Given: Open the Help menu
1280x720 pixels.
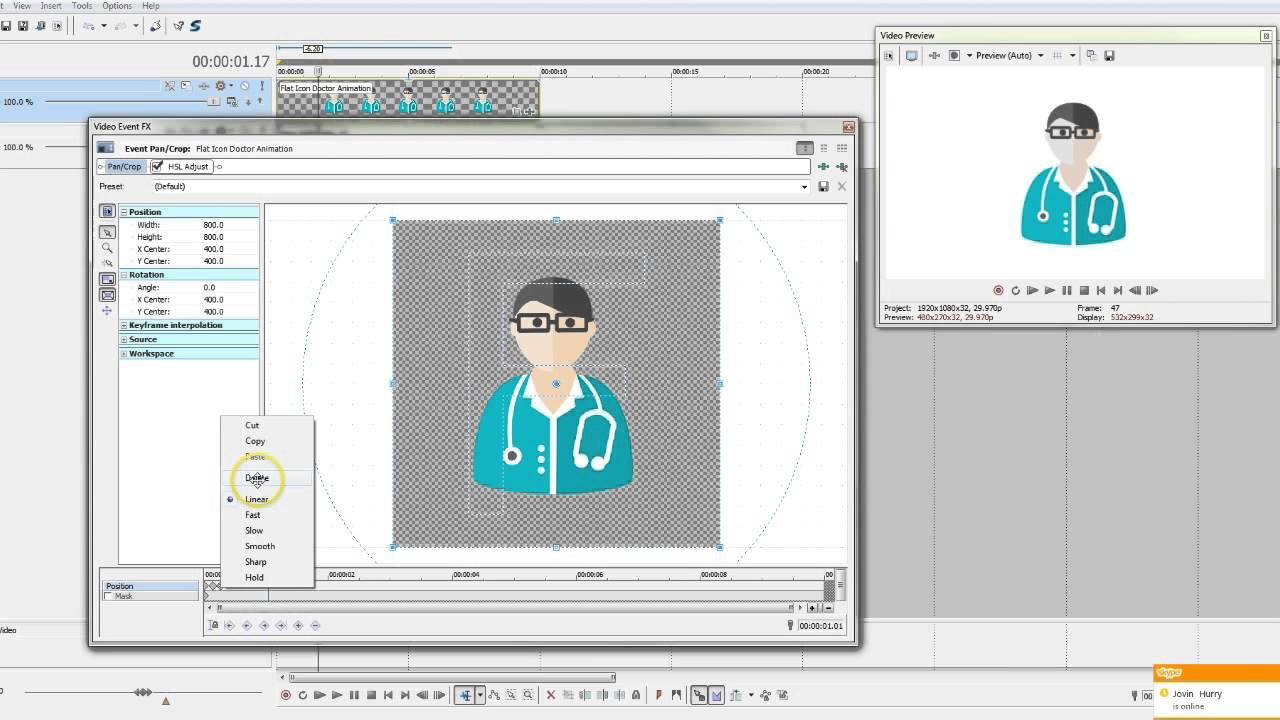Looking at the screenshot, I should pyautogui.click(x=151, y=6).
